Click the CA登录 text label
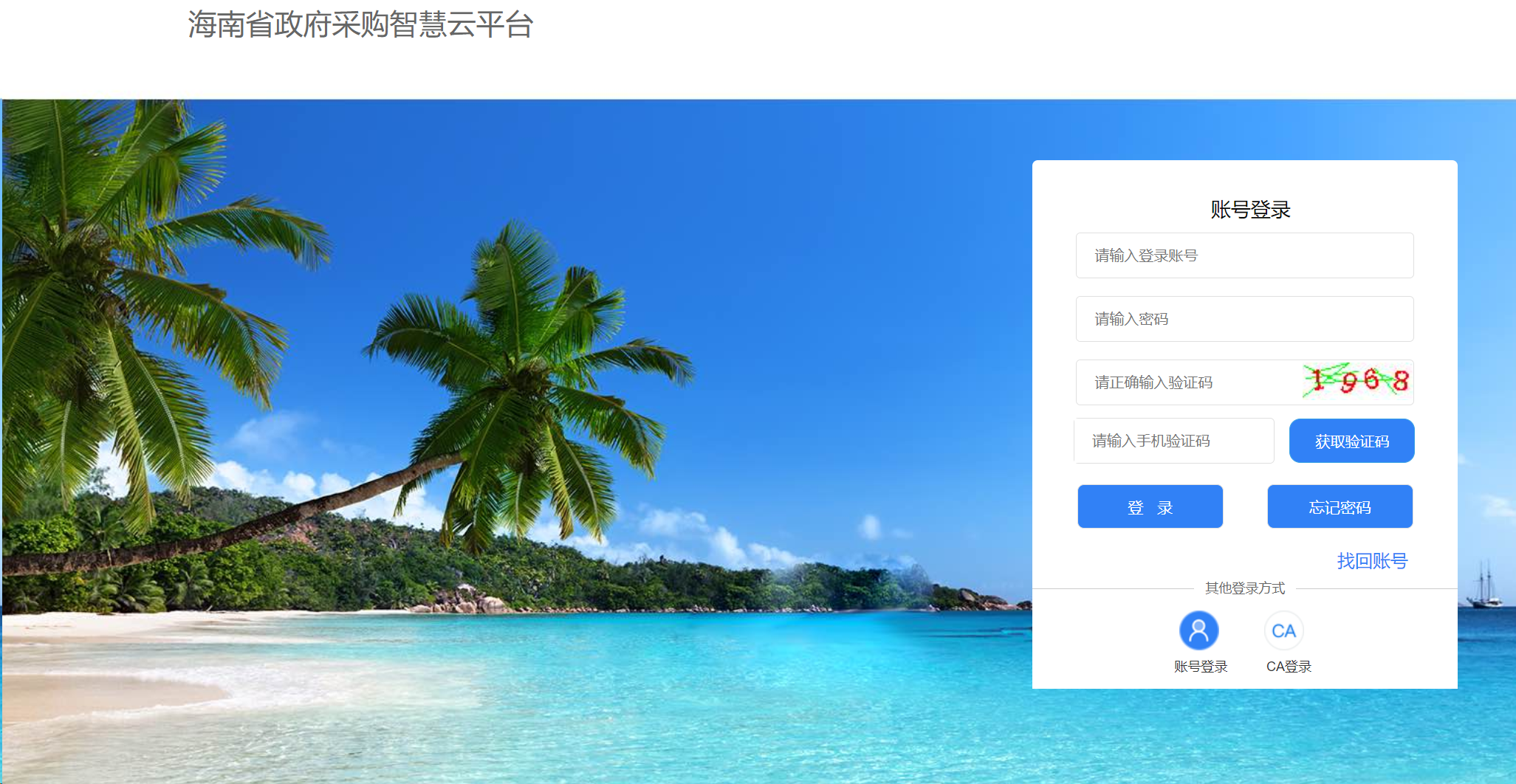The width and height of the screenshot is (1516, 784). click(1289, 667)
